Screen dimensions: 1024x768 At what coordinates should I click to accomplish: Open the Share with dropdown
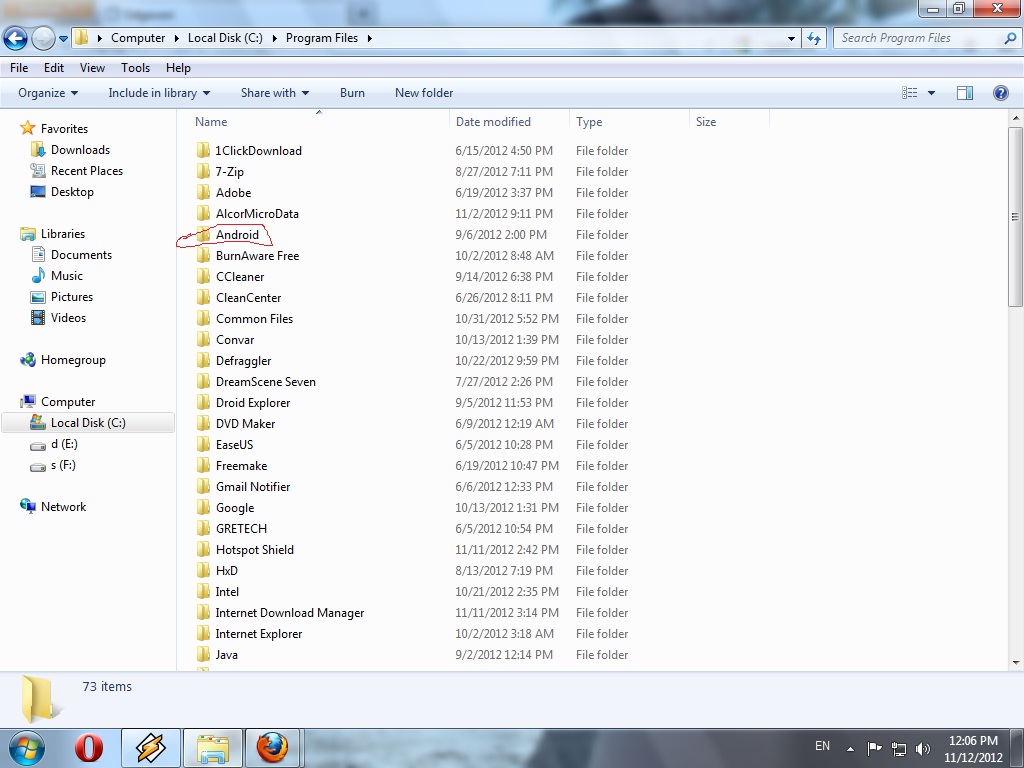274,93
